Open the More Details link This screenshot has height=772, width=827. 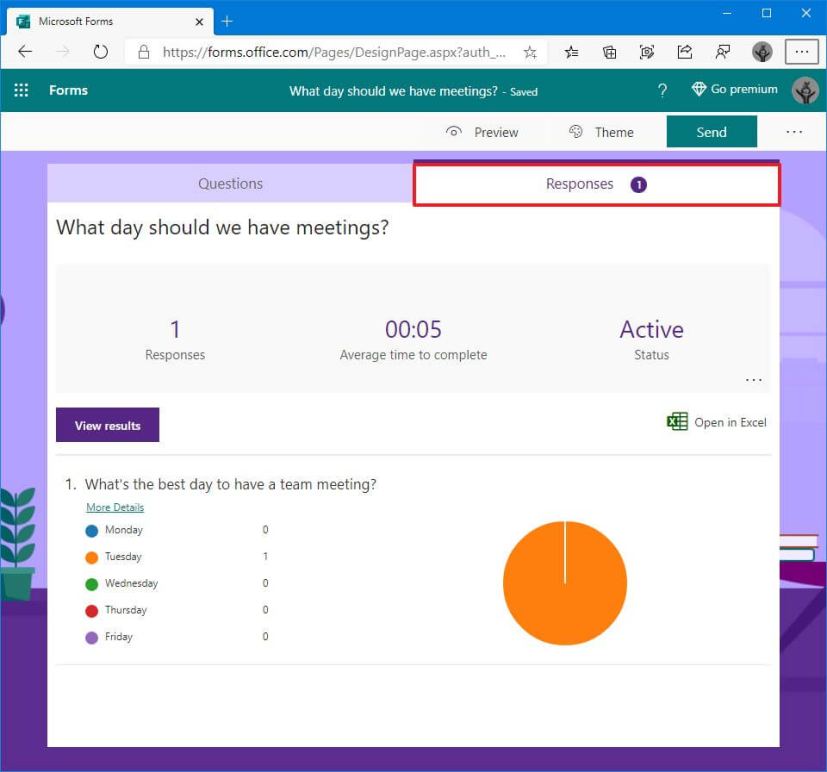click(115, 508)
